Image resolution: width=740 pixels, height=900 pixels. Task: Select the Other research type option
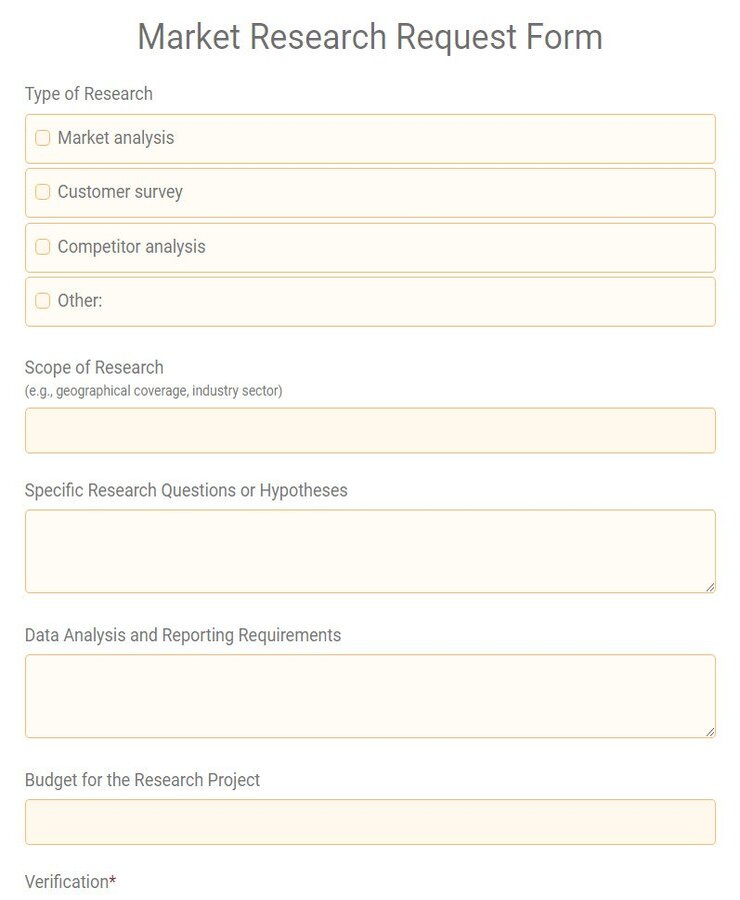coord(42,300)
